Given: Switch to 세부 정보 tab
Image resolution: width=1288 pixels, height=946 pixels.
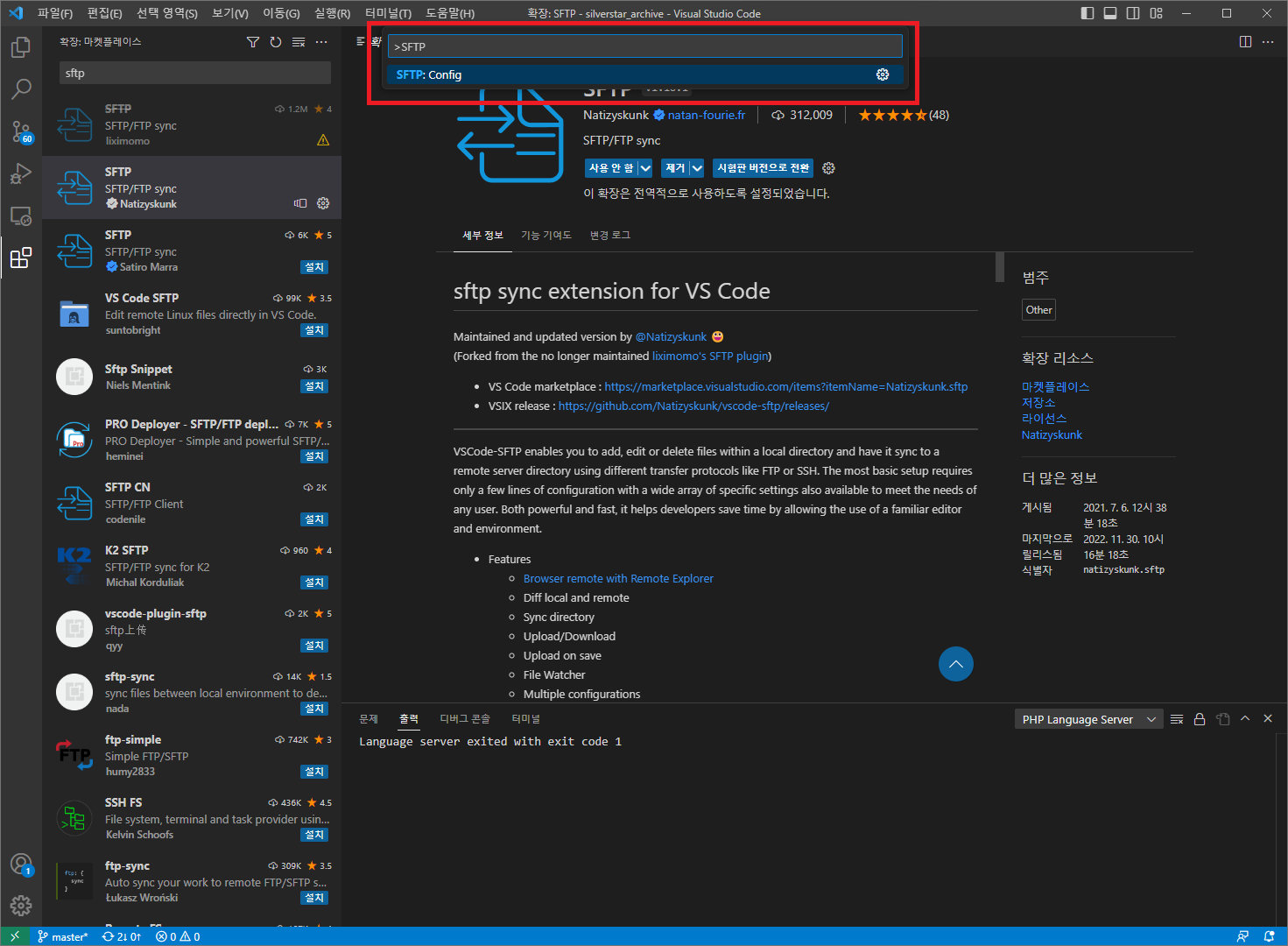Looking at the screenshot, I should [483, 235].
